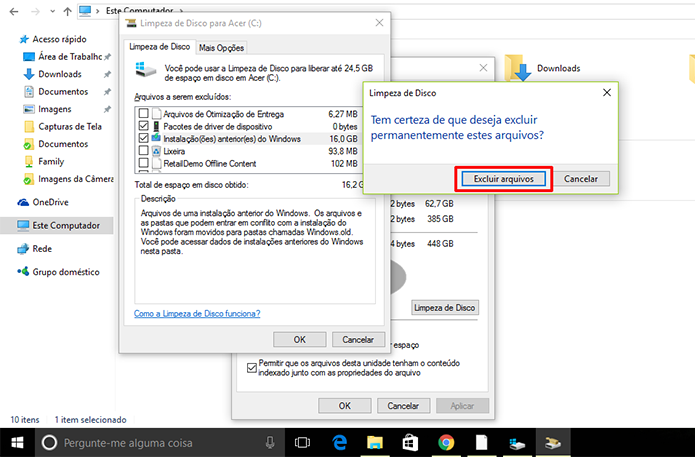
Task: Uncheck Instalação(ões) anterior(es) do Windows
Action: coord(144,138)
